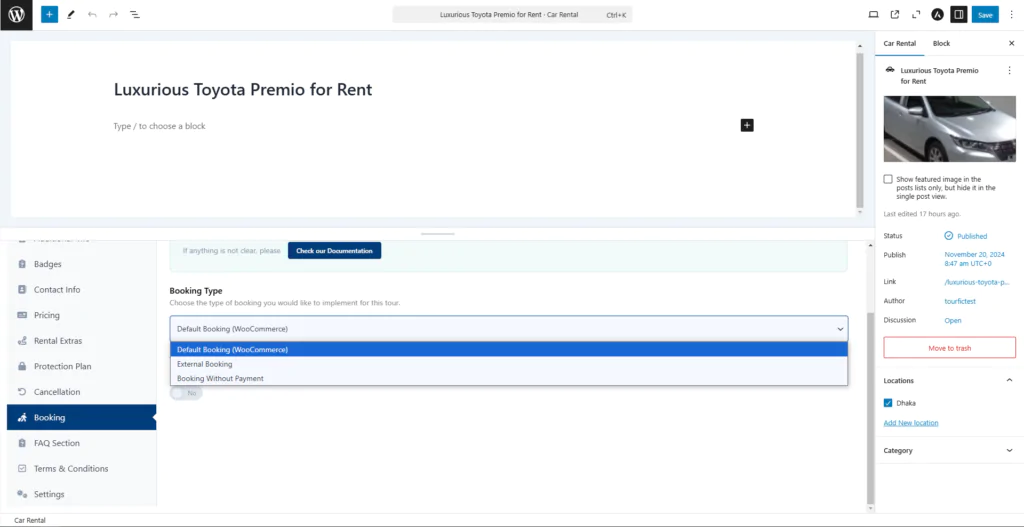Screen dimensions: 1024x527
Task: Collapse the Locations panel
Action: pos(949,380)
